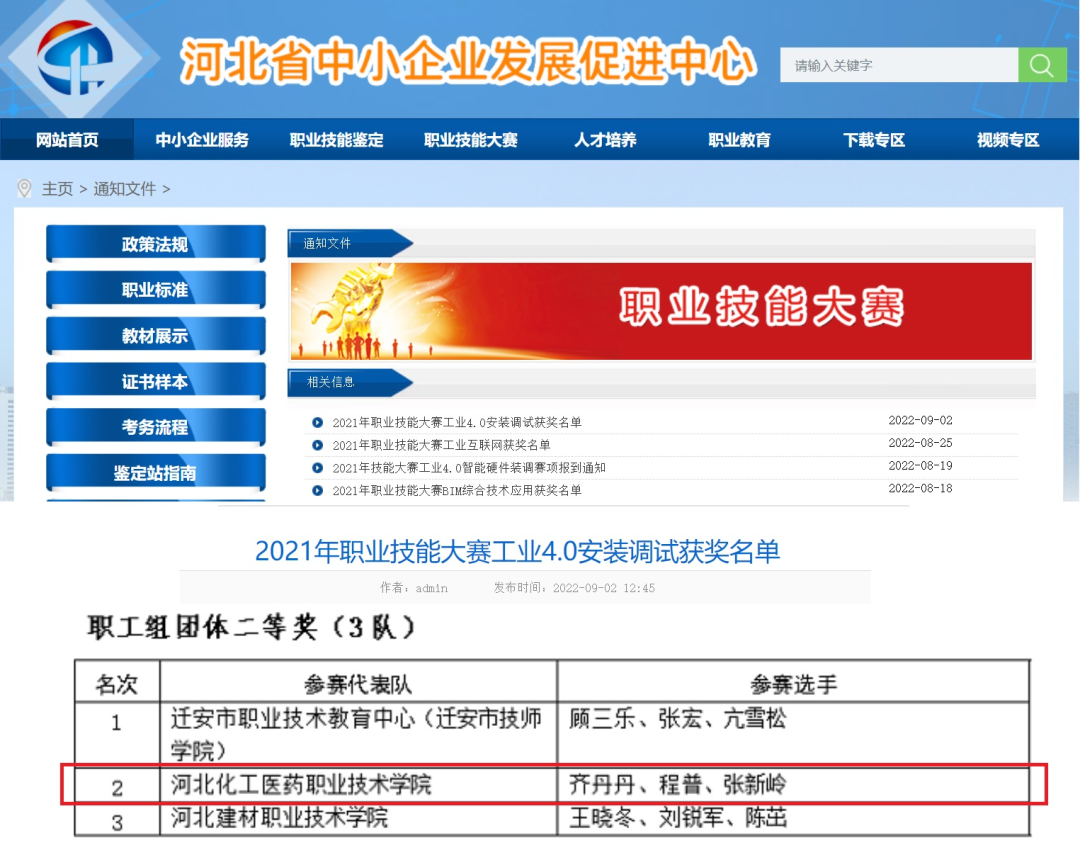This screenshot has height=850, width=1080.
Task: Click the blue article title heading
Action: (517, 552)
